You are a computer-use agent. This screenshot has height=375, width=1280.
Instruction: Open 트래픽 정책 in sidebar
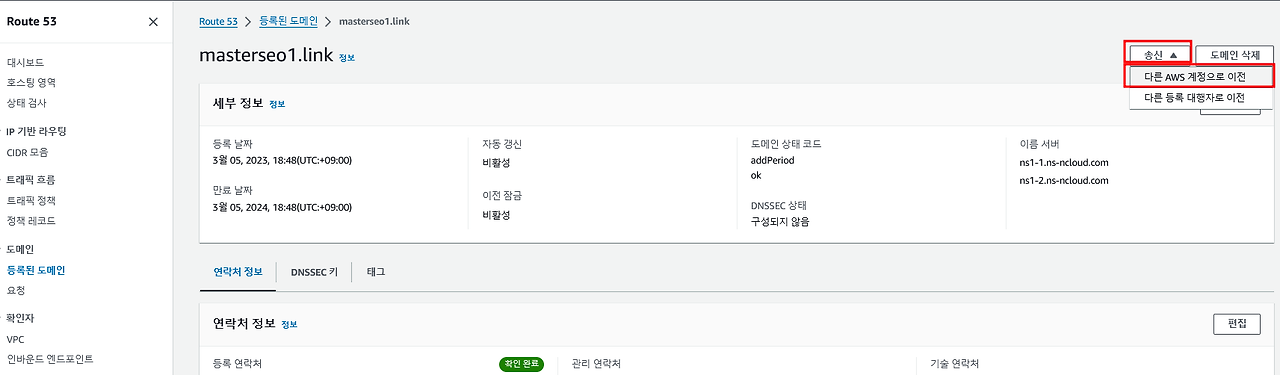(x=31, y=200)
